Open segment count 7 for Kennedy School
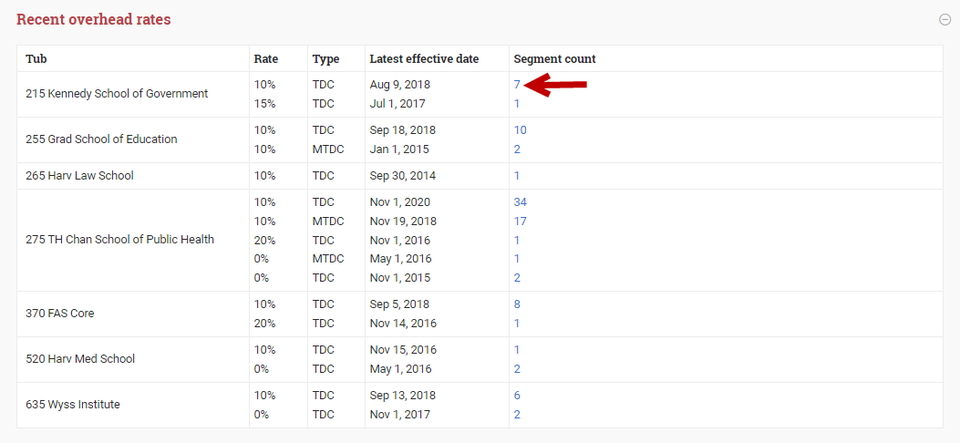 click(517, 84)
